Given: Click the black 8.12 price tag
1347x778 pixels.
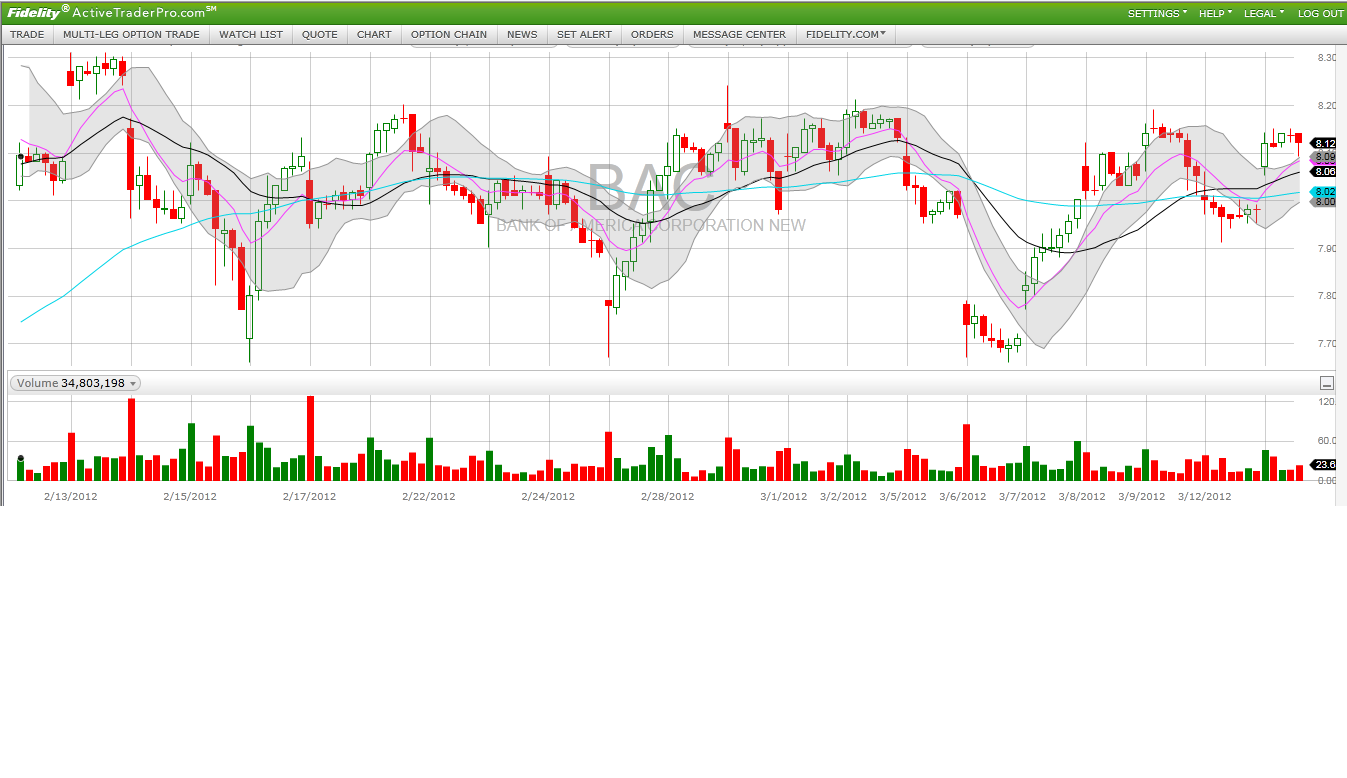Looking at the screenshot, I should pyautogui.click(x=1323, y=143).
